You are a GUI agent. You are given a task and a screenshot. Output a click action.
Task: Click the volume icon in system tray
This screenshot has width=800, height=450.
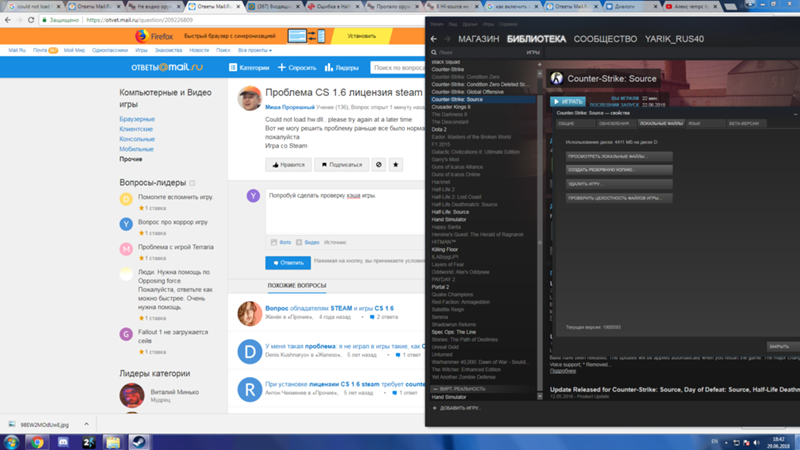(x=757, y=442)
